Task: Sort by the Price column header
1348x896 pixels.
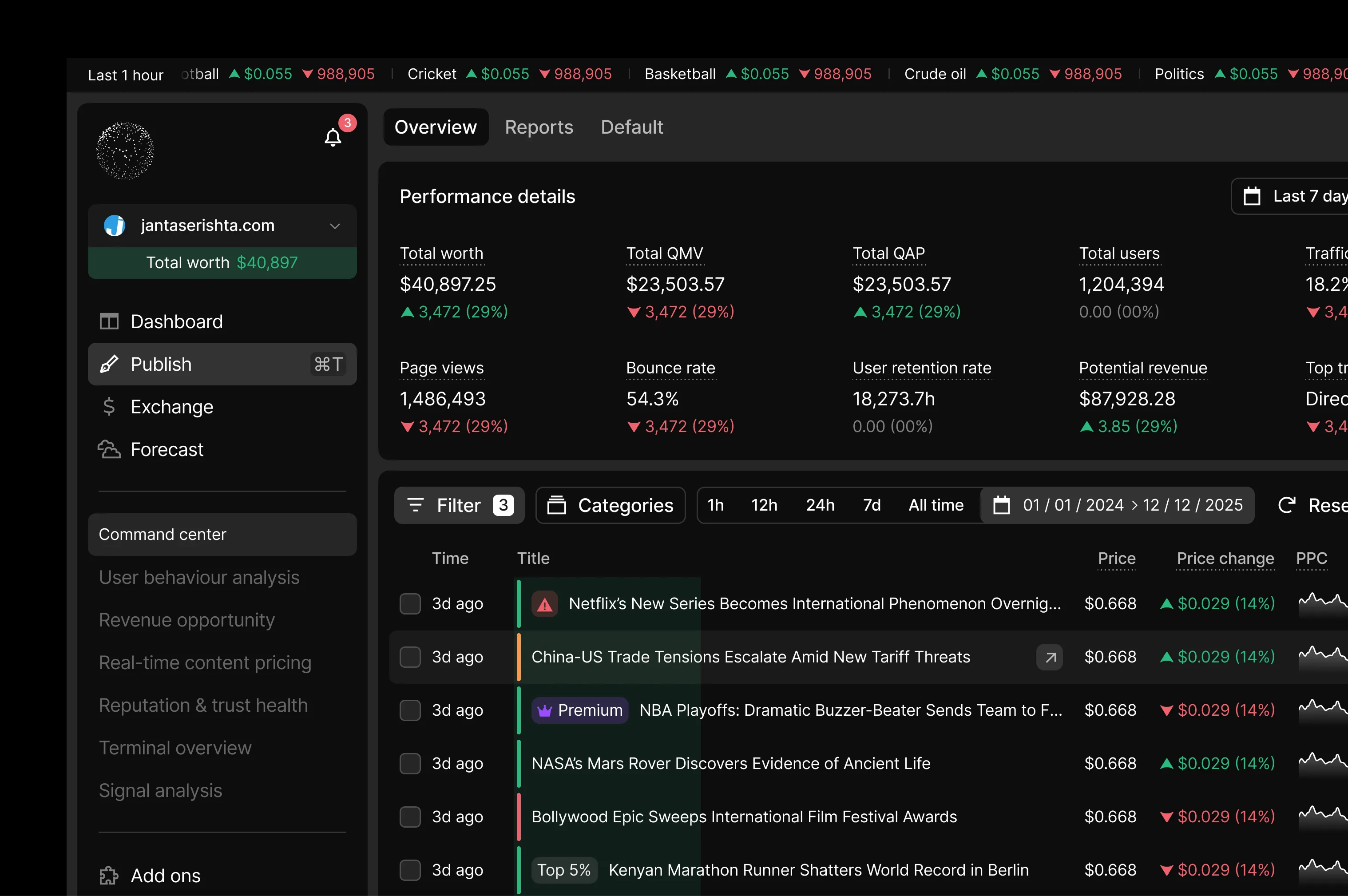Action: point(1117,558)
